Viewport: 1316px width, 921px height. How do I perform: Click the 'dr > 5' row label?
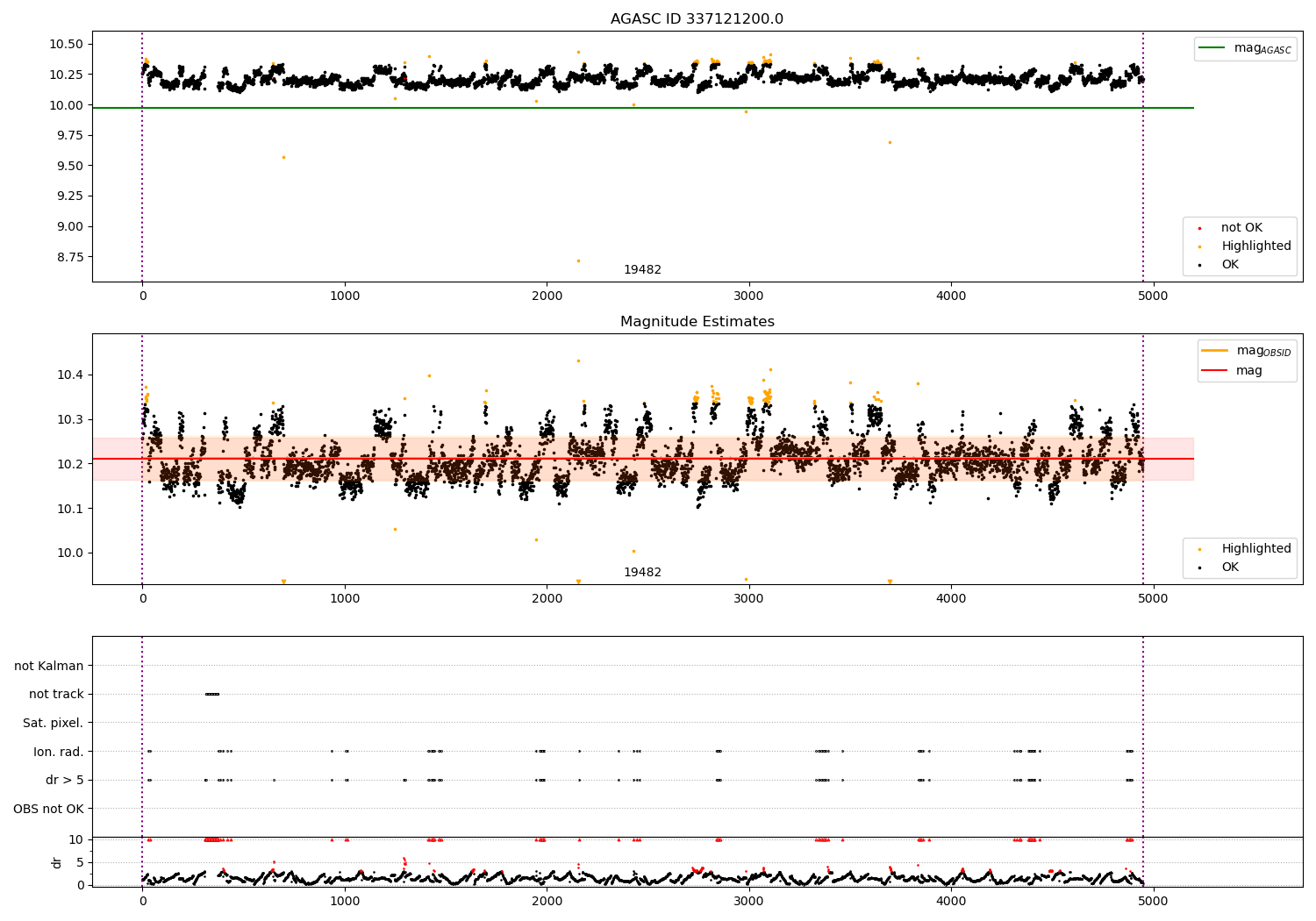pos(65,781)
